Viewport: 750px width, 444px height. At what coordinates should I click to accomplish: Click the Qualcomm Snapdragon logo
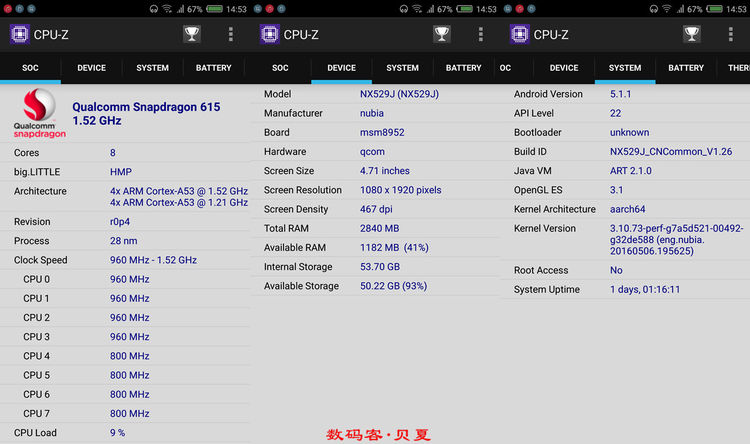[39, 113]
